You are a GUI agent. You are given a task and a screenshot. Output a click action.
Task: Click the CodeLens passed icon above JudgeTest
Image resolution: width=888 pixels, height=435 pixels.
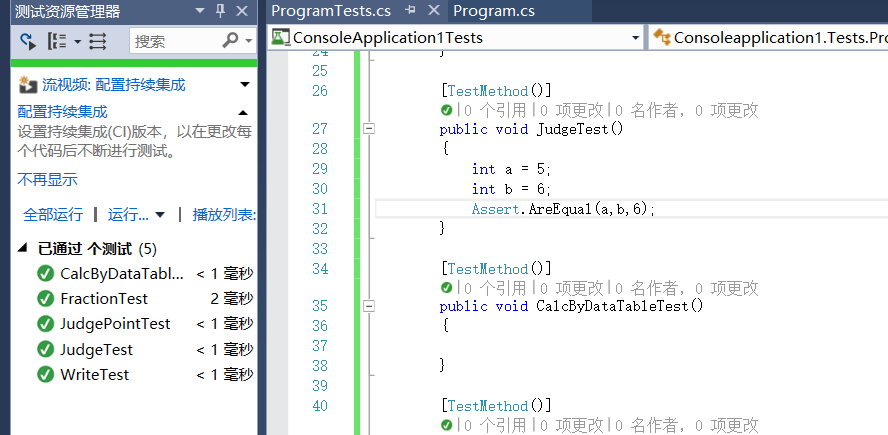[446, 110]
